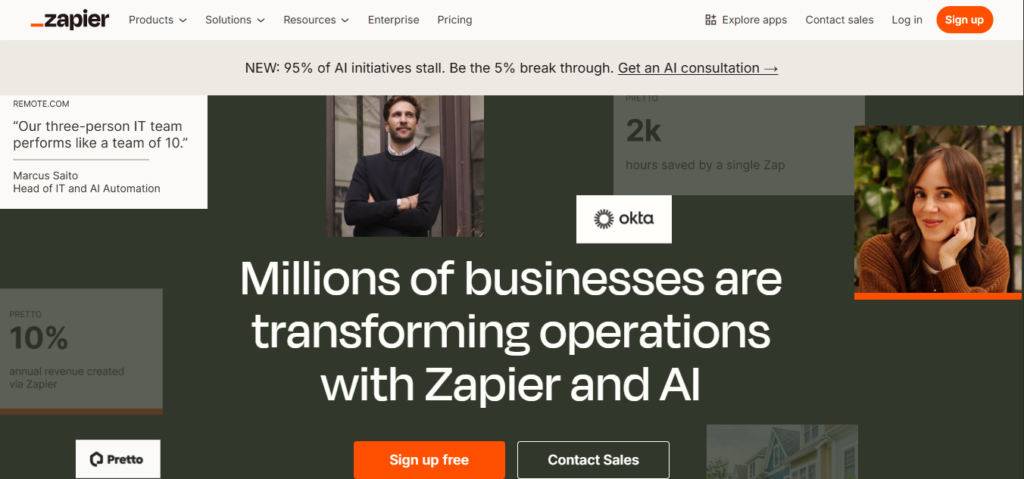
Task: Click the Okta logo card
Action: point(624,219)
